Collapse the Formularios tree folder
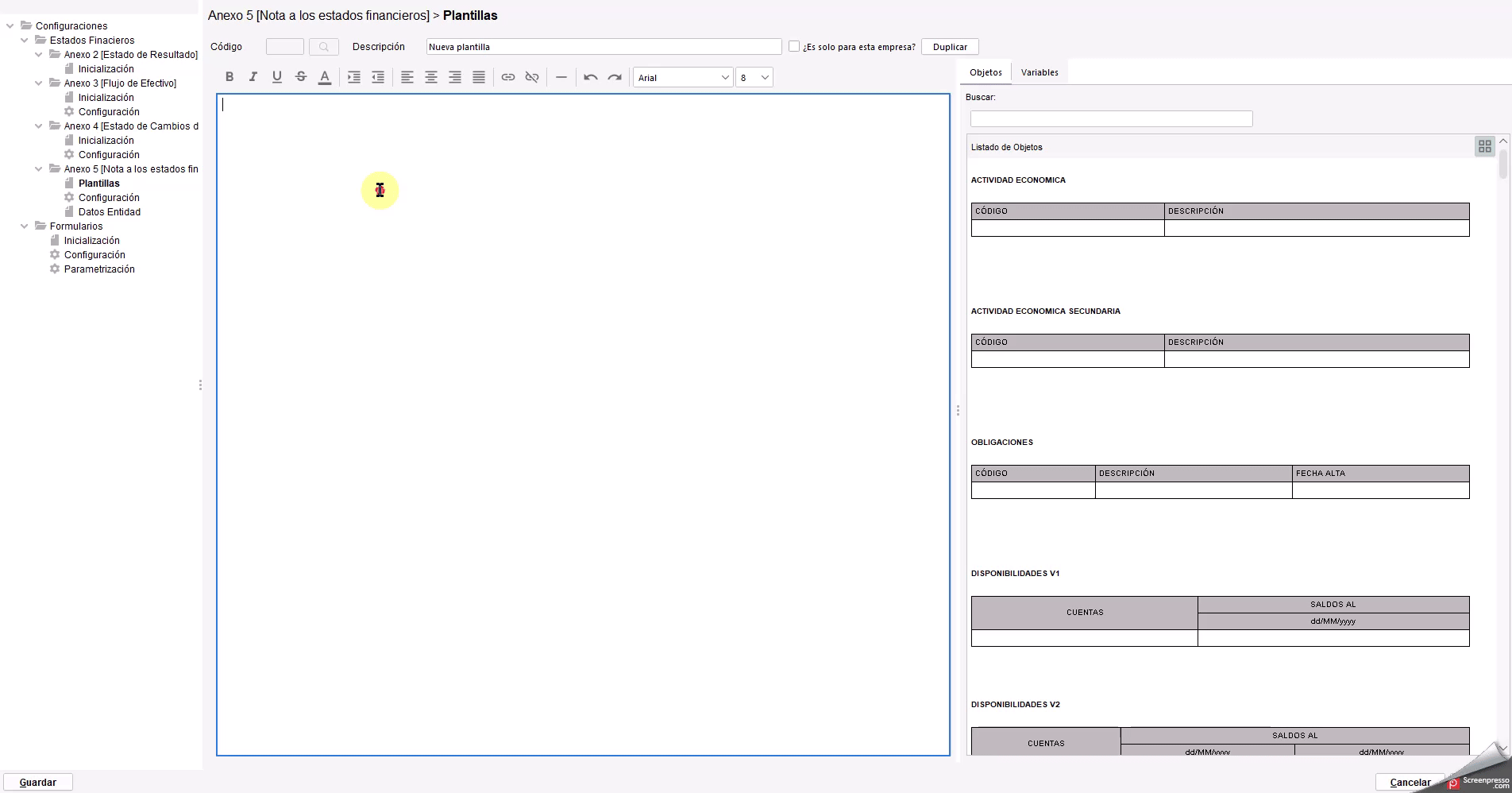 (x=24, y=226)
